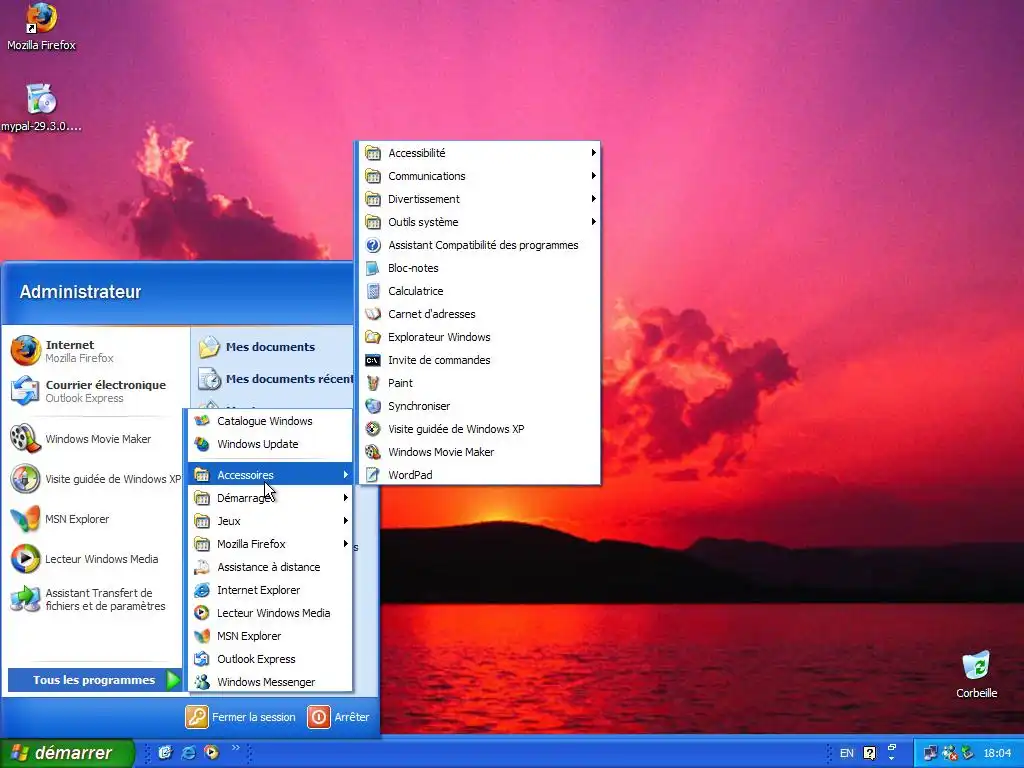Click the Carnet d'adresses icon
The image size is (1024, 768).
pyautogui.click(x=373, y=314)
